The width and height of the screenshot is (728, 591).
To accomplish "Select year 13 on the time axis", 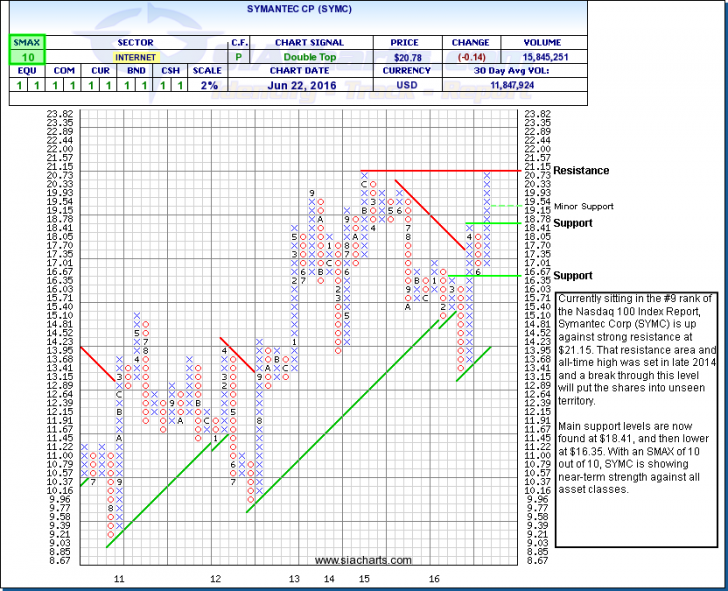I will tap(293, 579).
